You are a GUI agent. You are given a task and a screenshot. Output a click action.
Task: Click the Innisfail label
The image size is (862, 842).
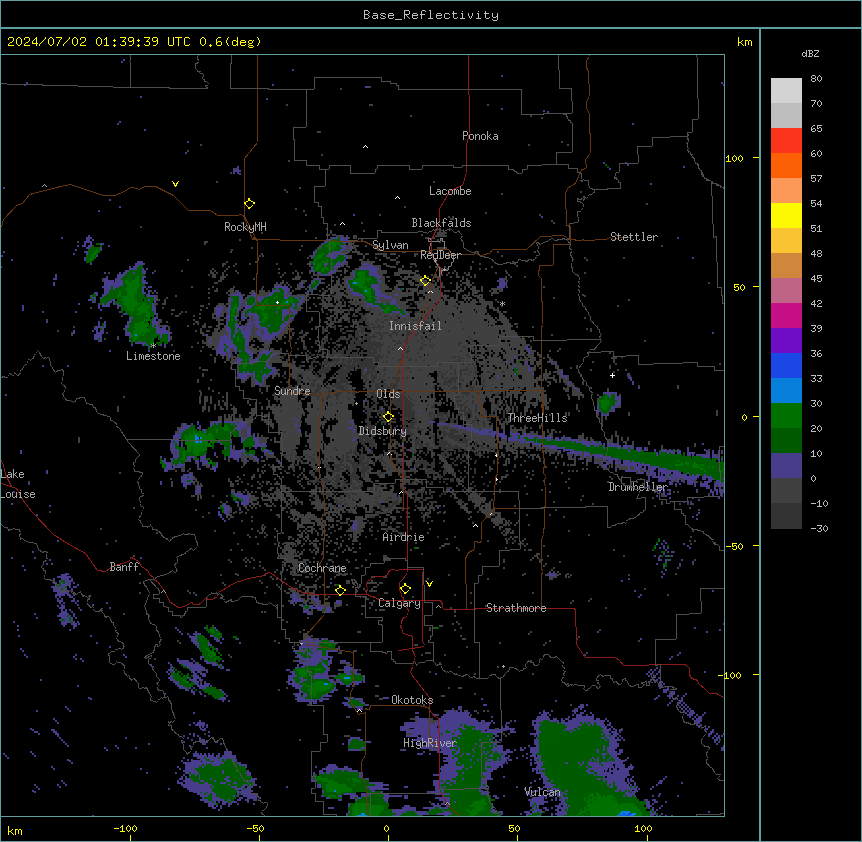[x=415, y=326]
